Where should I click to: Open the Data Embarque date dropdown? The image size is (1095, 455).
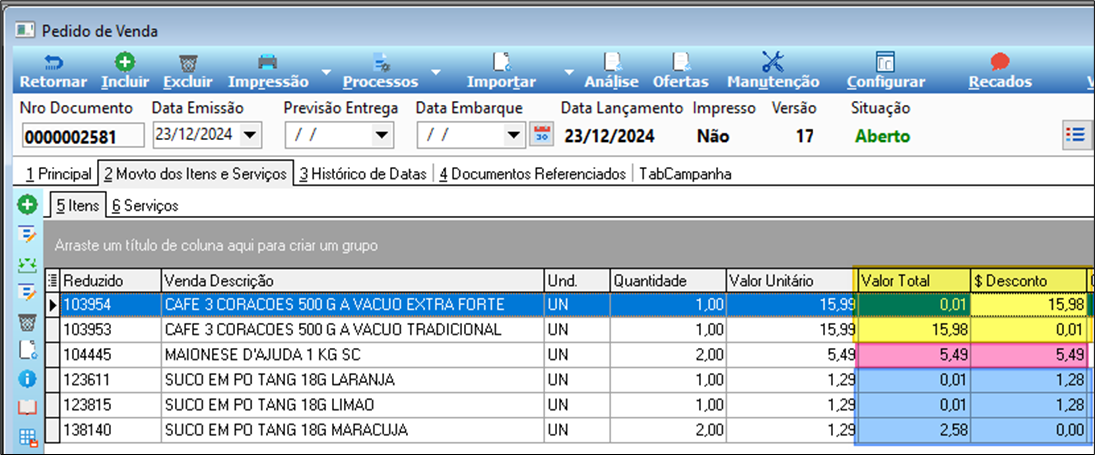click(514, 135)
